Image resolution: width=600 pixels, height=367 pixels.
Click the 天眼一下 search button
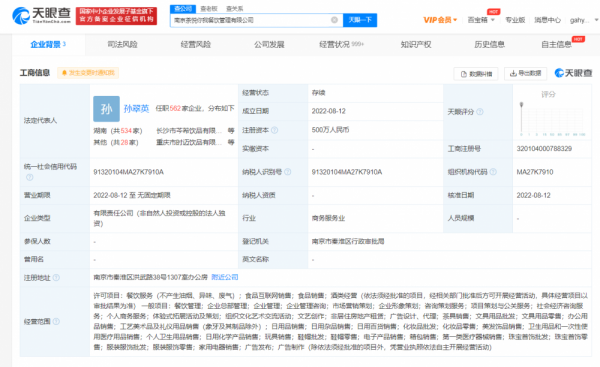pyautogui.click(x=360, y=20)
